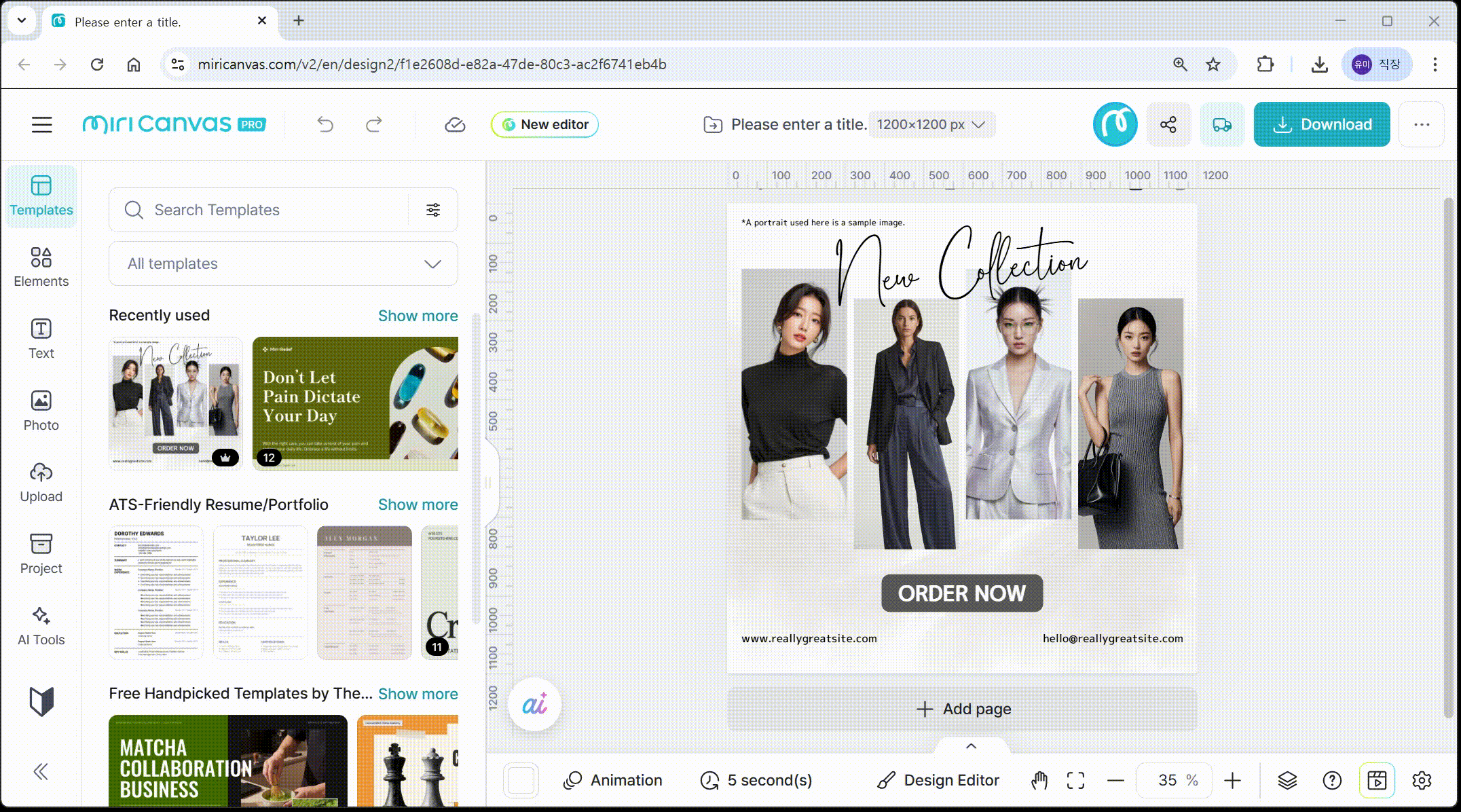Click the Download button

pos(1321,124)
